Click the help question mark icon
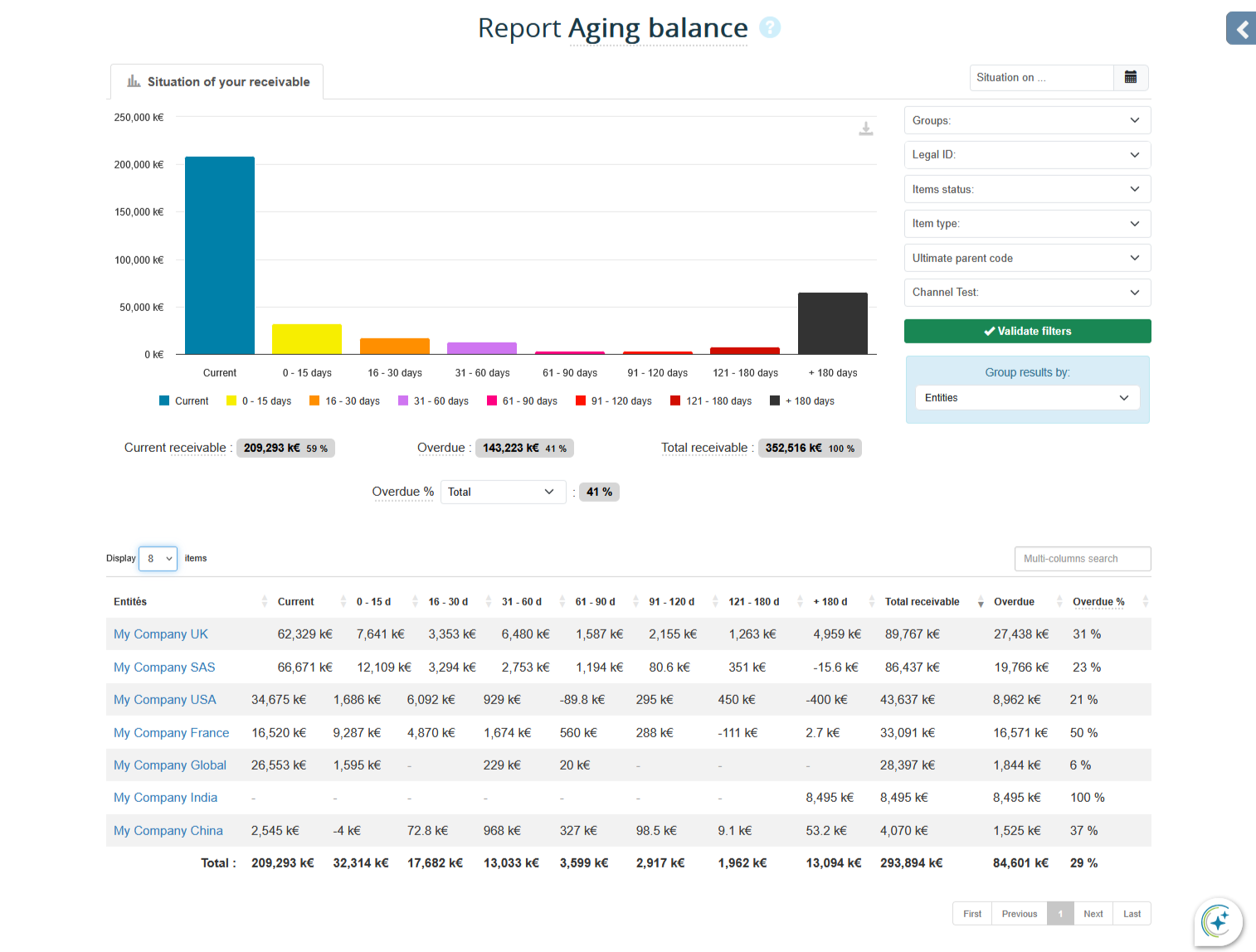Viewport: 1256px width, 952px height. [x=770, y=28]
